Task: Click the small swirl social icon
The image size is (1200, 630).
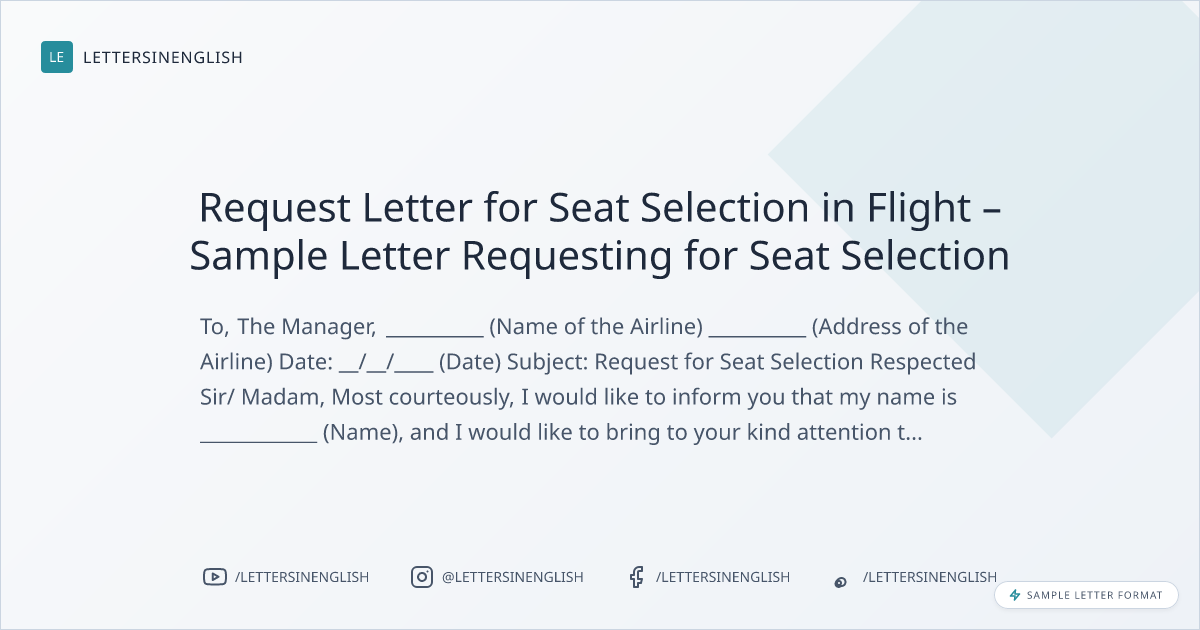Action: click(841, 581)
